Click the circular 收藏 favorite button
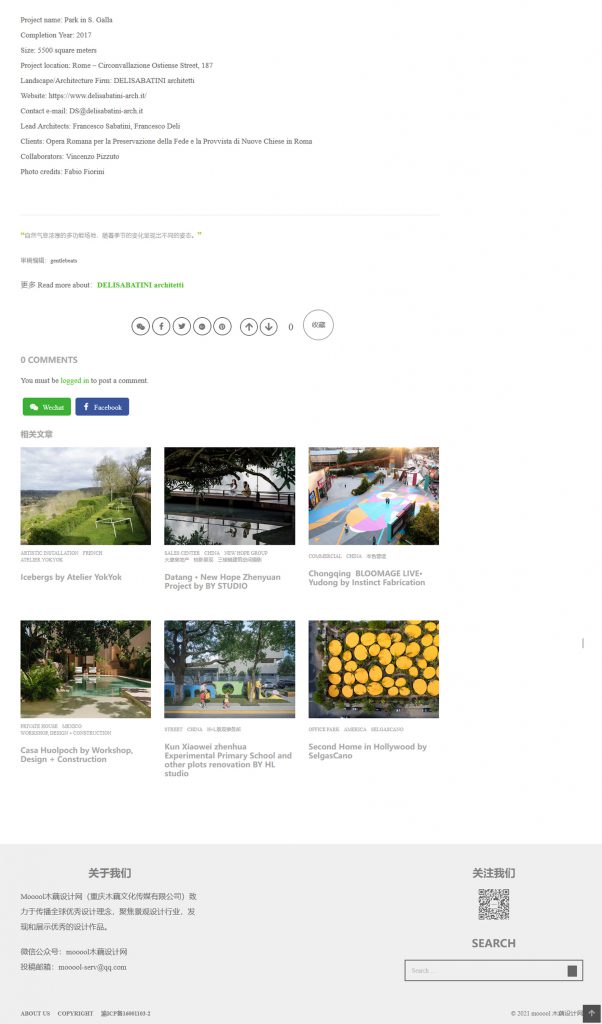This screenshot has height=1024, width=602. pyautogui.click(x=318, y=325)
